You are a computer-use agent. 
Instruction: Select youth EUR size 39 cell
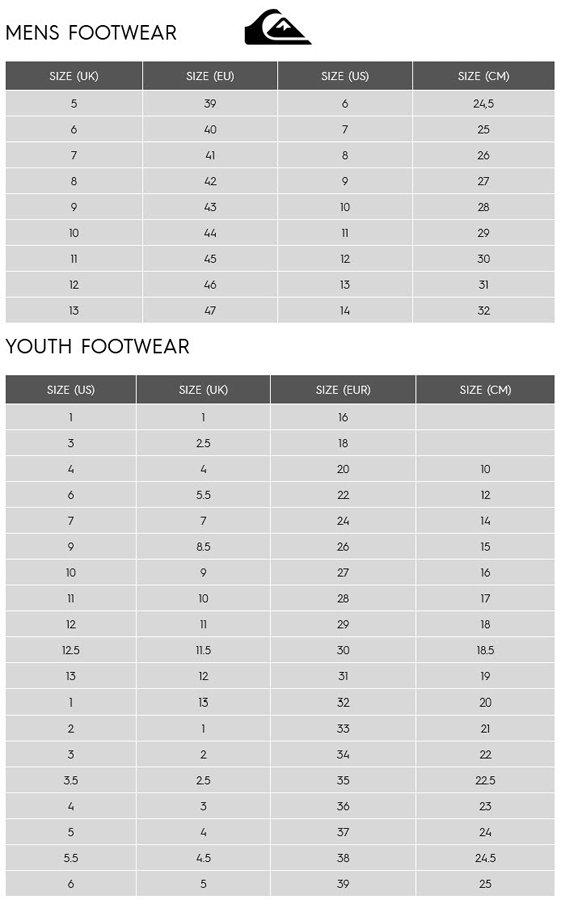343,884
